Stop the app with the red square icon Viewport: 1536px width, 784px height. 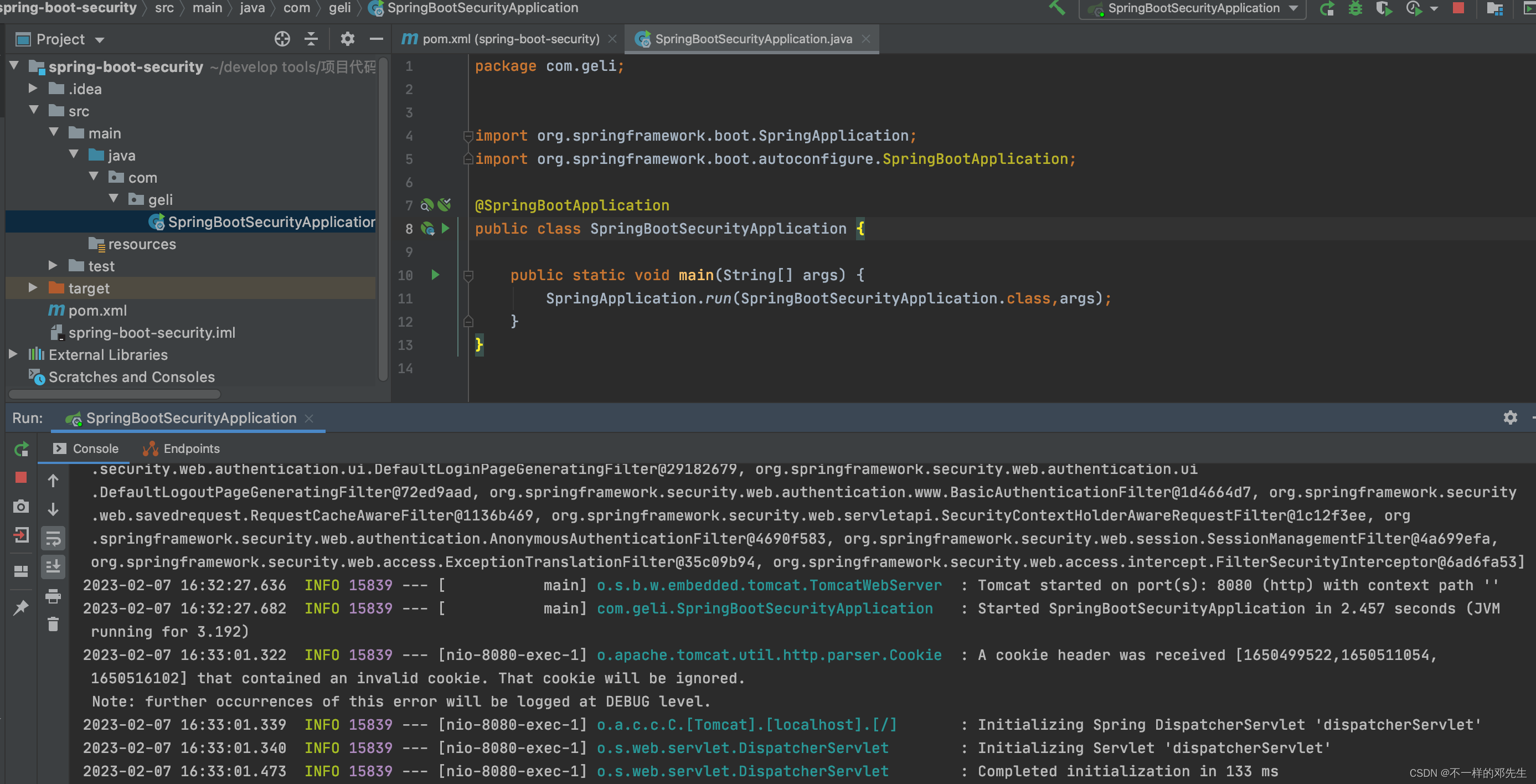[1459, 8]
